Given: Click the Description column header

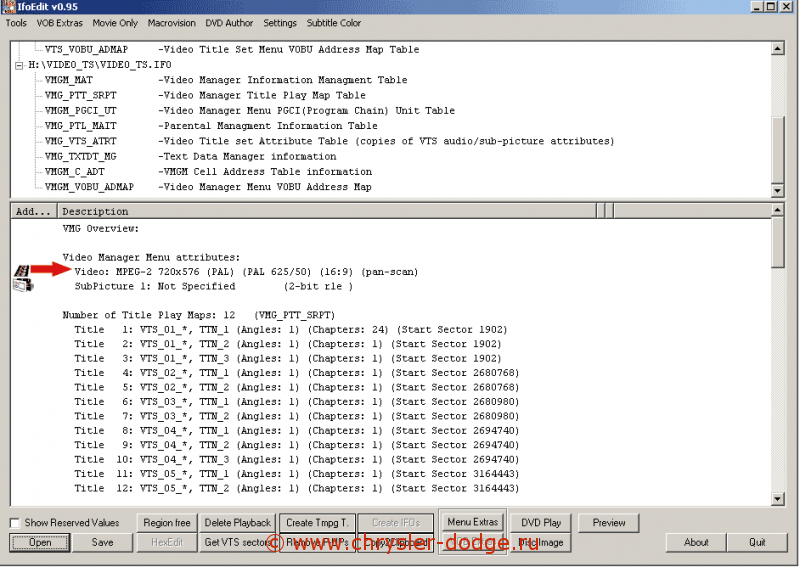Looking at the screenshot, I should tap(327, 211).
